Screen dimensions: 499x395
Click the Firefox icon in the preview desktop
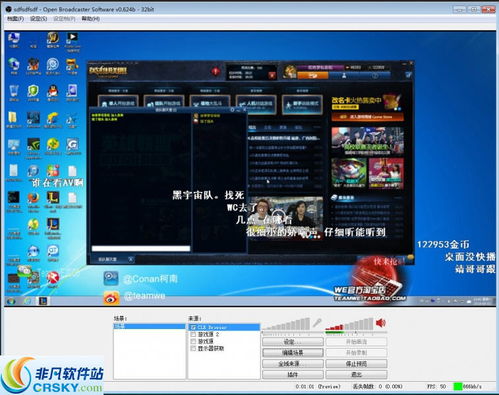[x=33, y=198]
